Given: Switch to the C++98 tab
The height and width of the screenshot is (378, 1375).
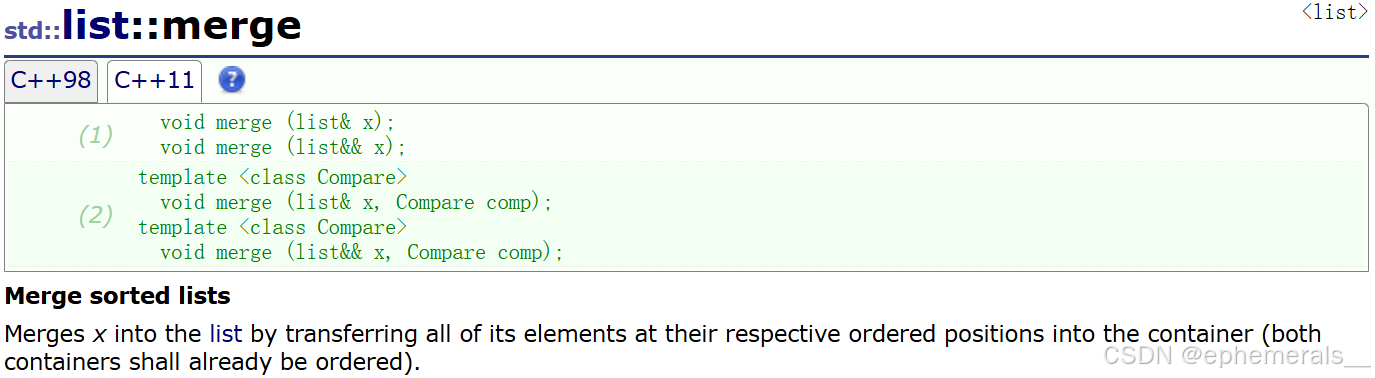Looking at the screenshot, I should tap(51, 81).
